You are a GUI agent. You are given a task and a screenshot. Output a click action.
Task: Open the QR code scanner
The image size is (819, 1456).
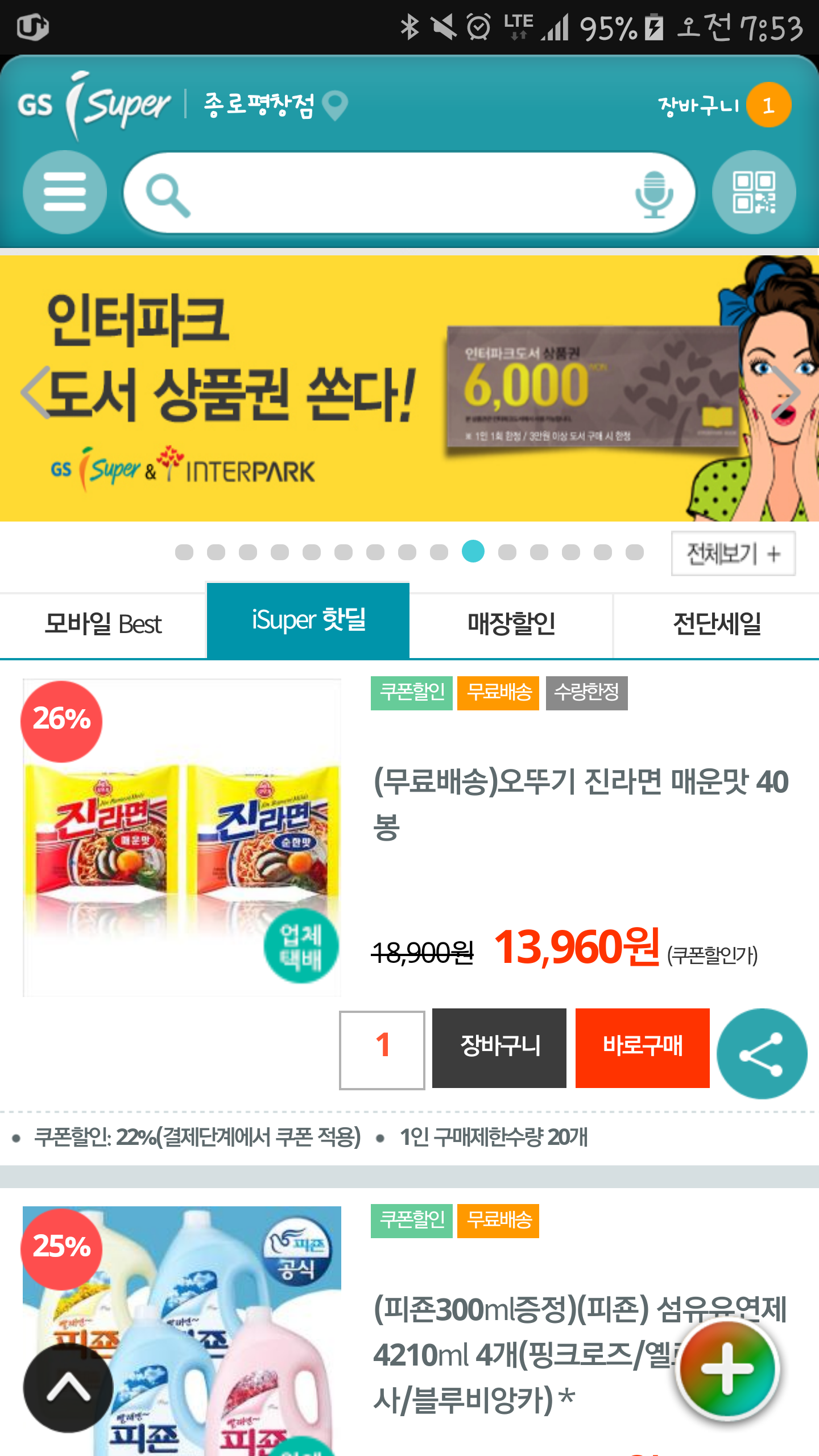[x=754, y=192]
